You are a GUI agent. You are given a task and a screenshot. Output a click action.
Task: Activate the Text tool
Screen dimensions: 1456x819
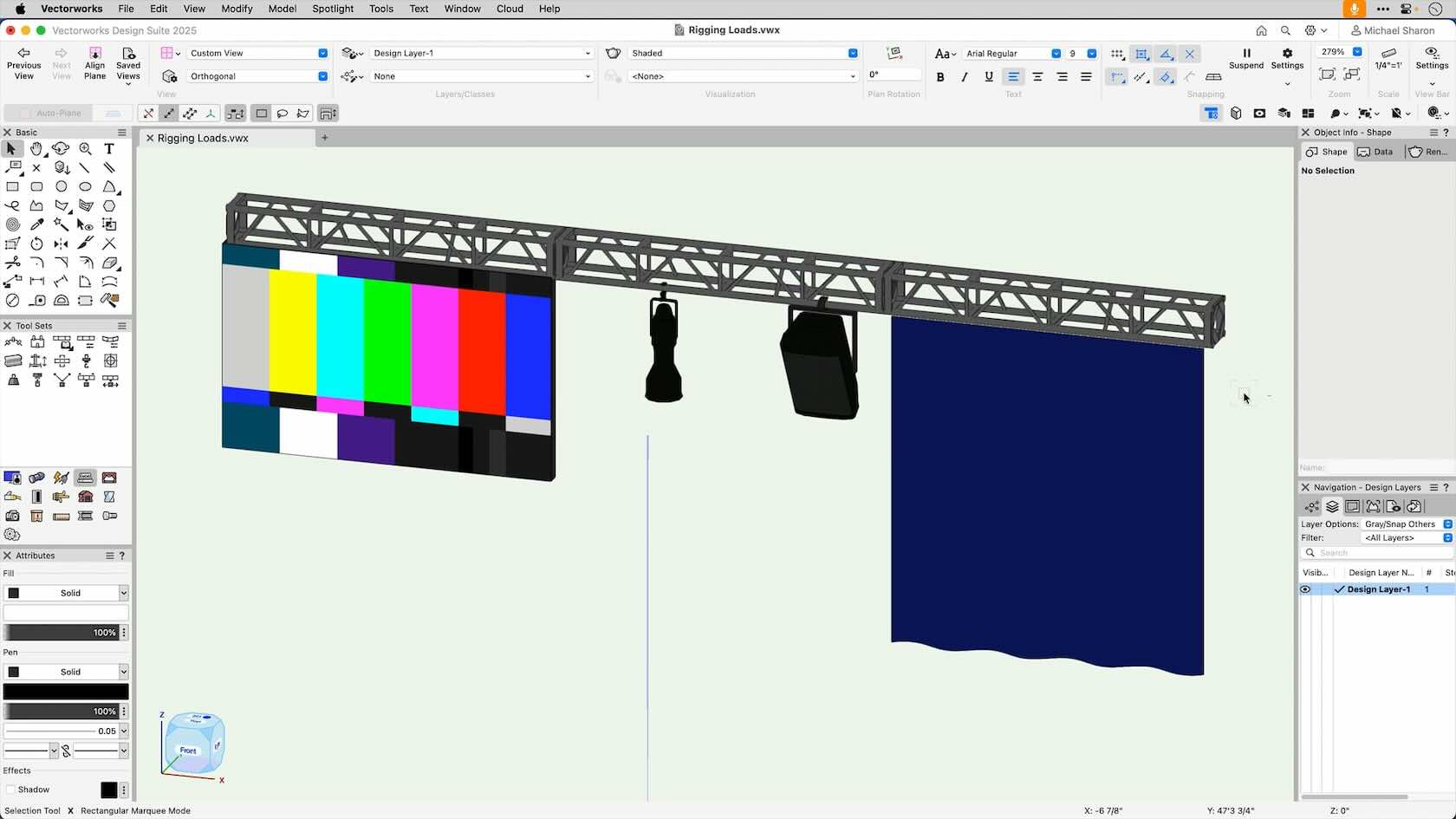109,149
